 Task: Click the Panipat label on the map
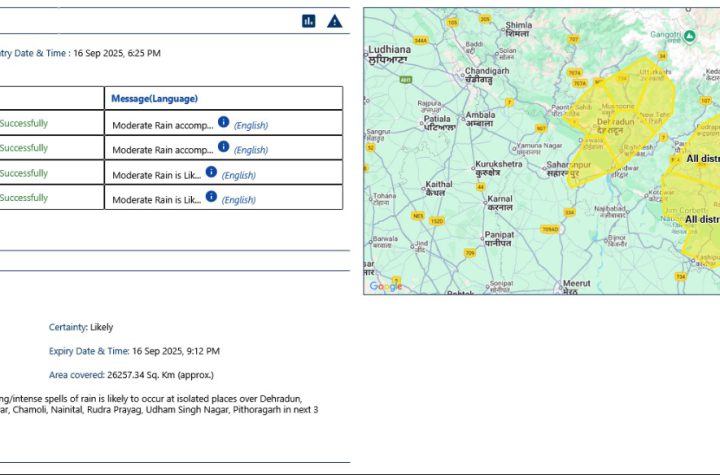500,239
